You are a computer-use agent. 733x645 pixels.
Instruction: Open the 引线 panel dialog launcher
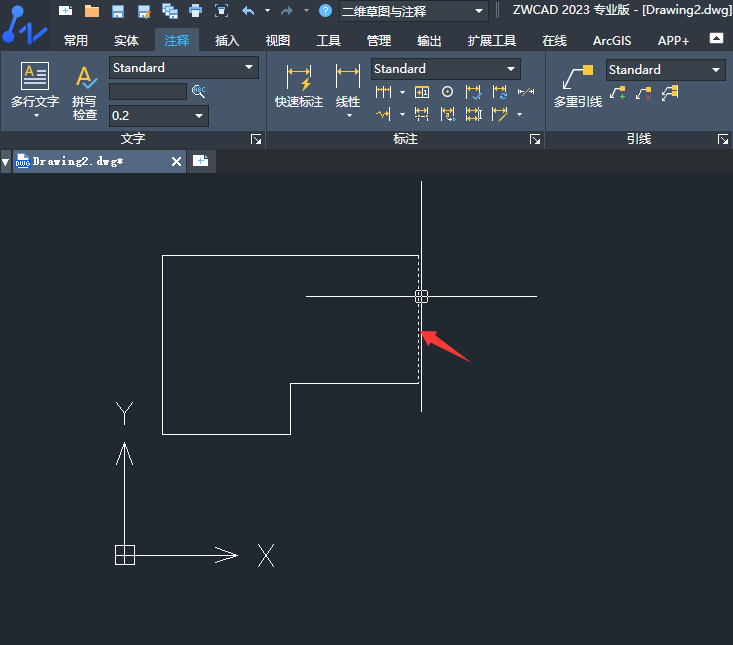click(723, 139)
